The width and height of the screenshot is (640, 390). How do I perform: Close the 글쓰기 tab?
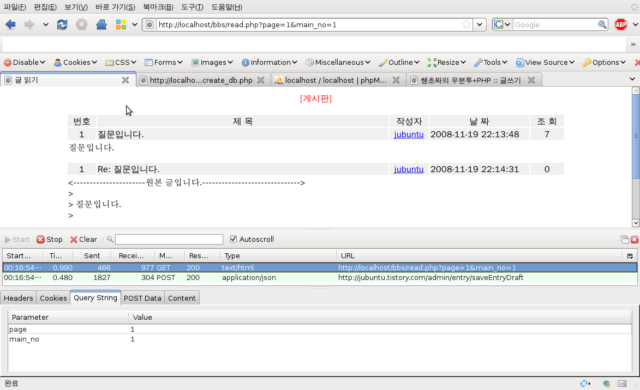(531, 80)
